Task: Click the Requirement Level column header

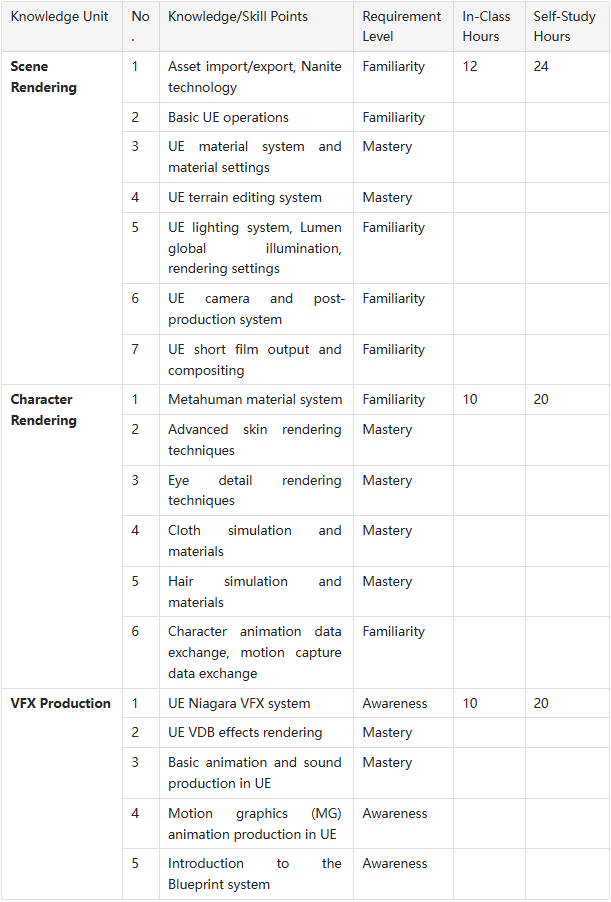Action: tap(403, 26)
